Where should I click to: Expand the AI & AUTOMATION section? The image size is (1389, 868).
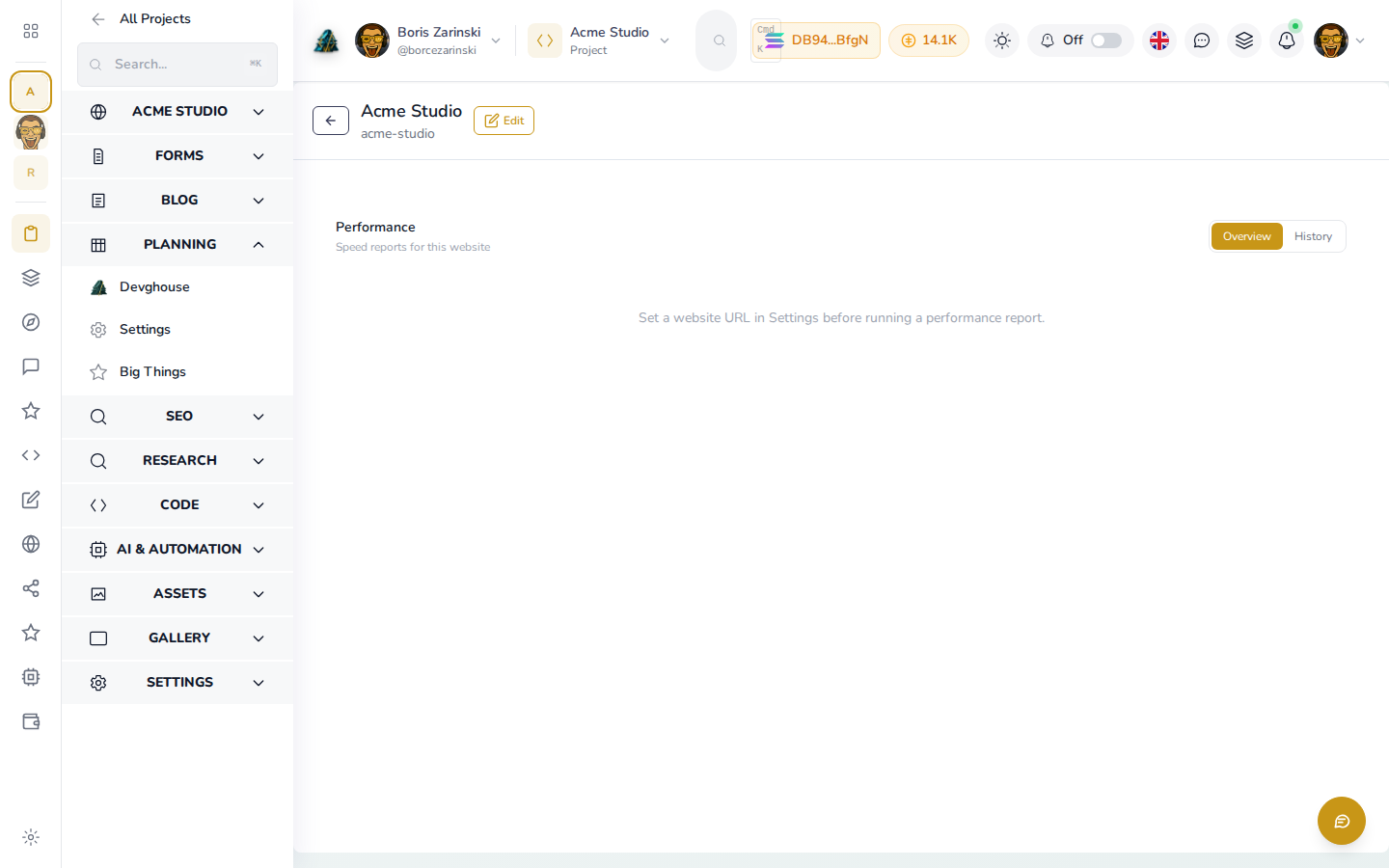pyautogui.click(x=177, y=550)
